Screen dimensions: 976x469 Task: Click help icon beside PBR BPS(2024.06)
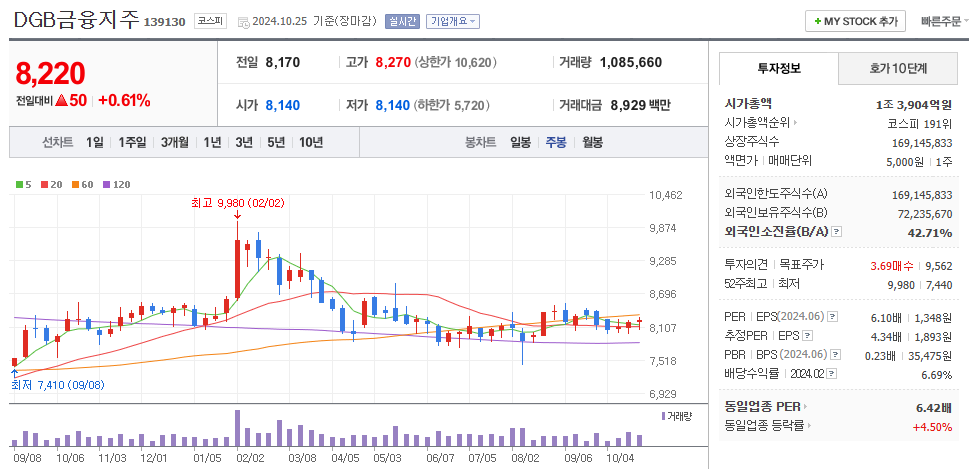tap(836, 355)
